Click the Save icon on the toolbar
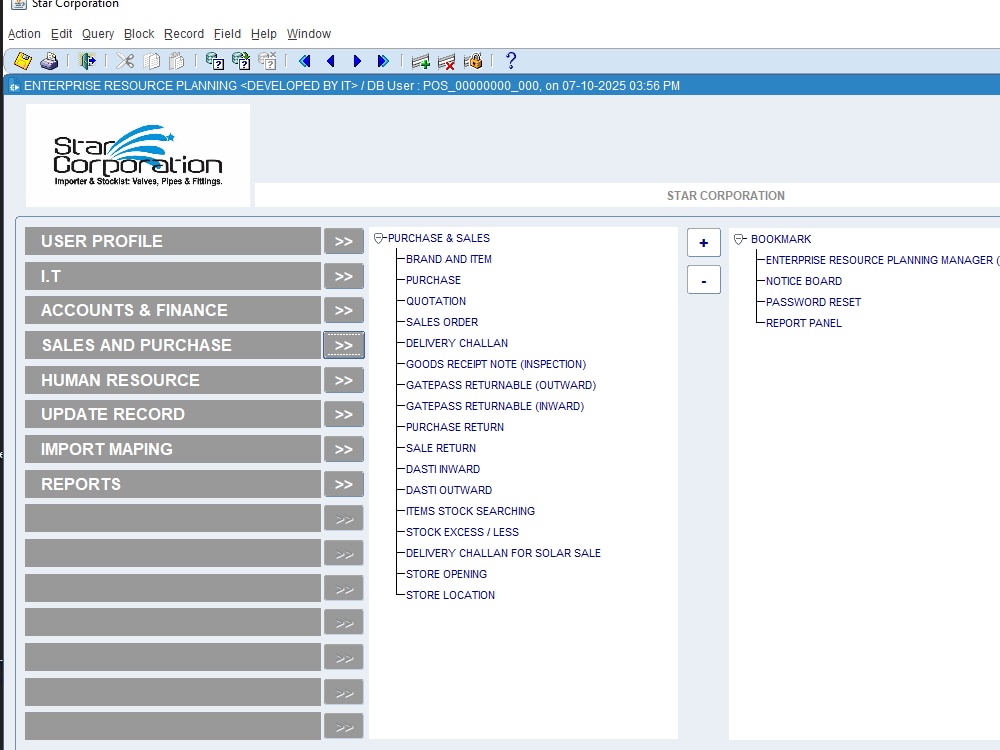This screenshot has width=1000, height=750. pyautogui.click(x=22, y=61)
